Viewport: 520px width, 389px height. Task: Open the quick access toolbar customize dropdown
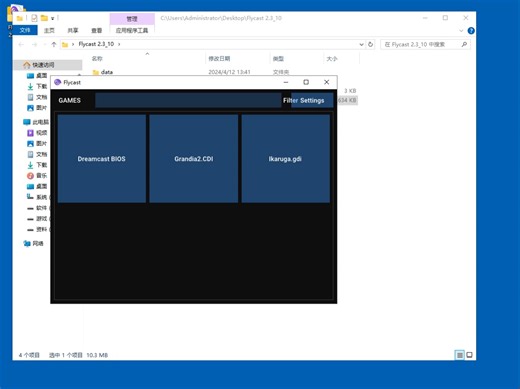52,18
